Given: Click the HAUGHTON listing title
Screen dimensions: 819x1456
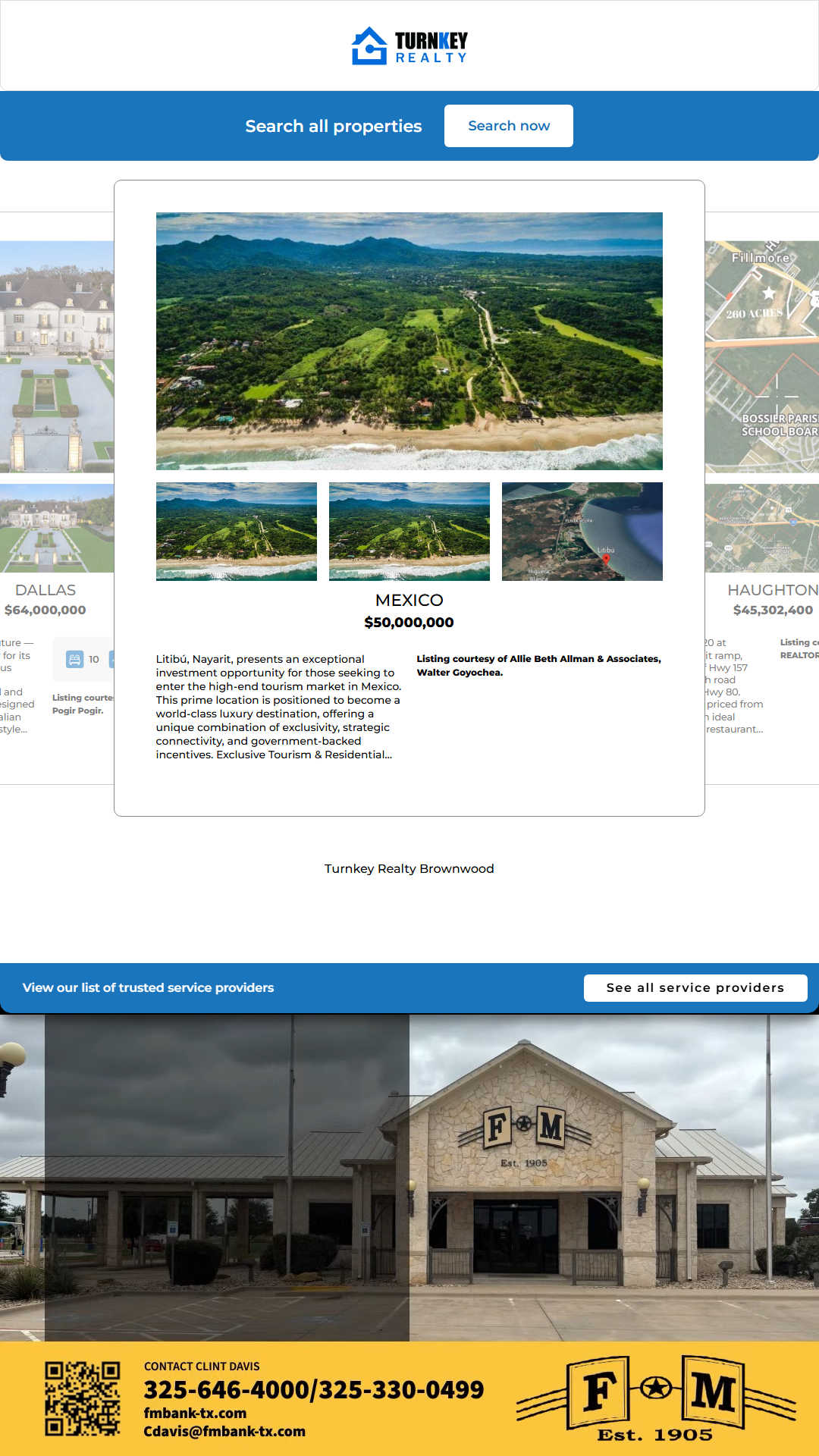Looking at the screenshot, I should coord(772,590).
